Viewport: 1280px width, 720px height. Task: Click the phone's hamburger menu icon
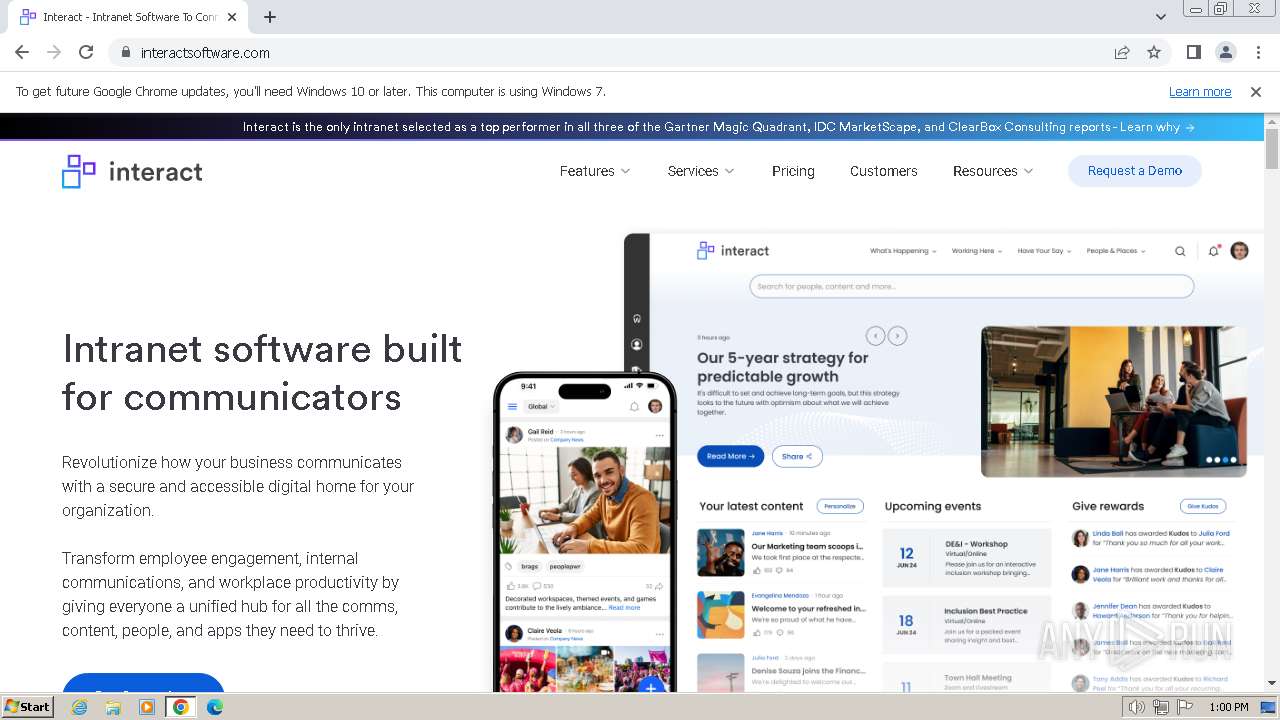513,406
